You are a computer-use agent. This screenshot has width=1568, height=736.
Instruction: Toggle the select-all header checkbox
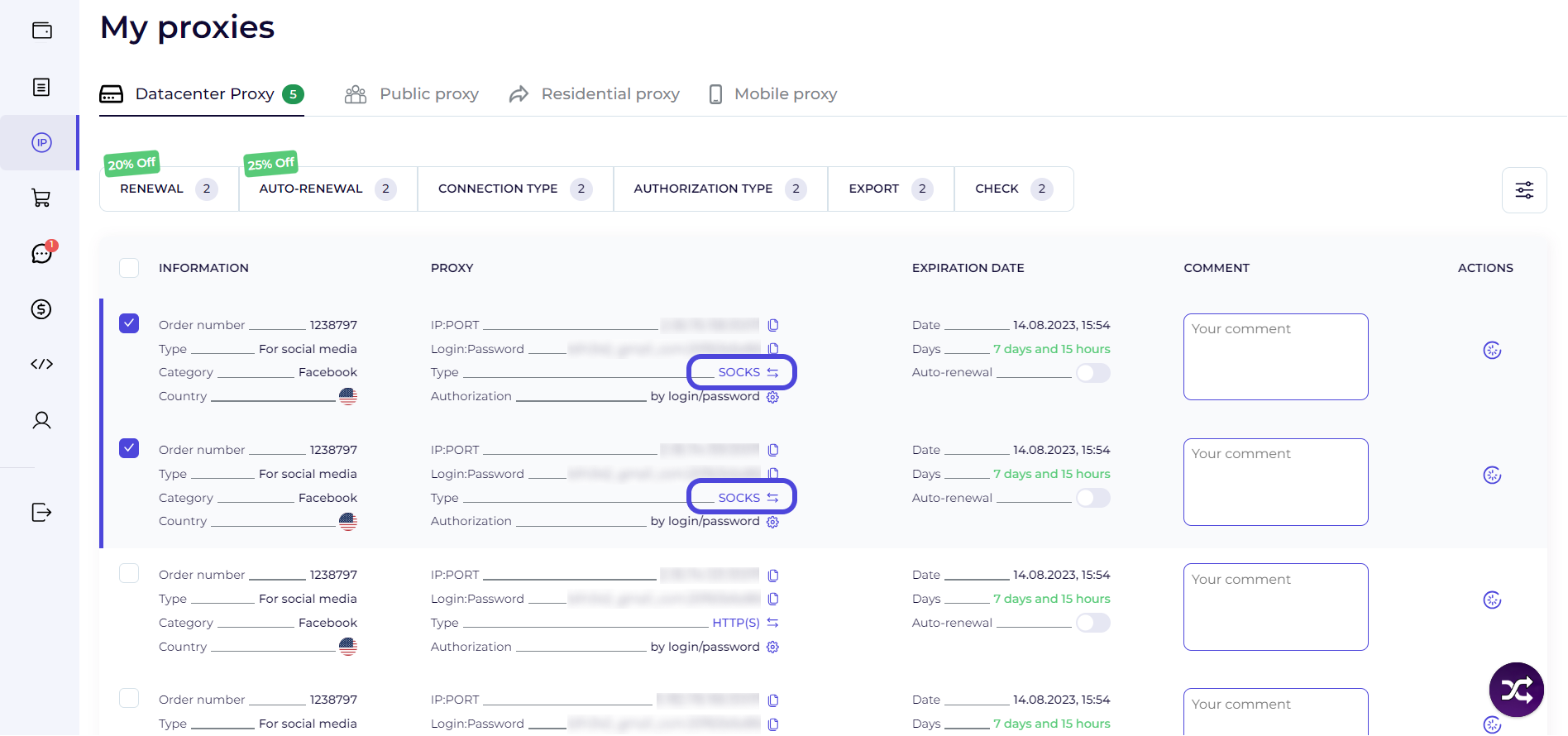pyautogui.click(x=129, y=268)
